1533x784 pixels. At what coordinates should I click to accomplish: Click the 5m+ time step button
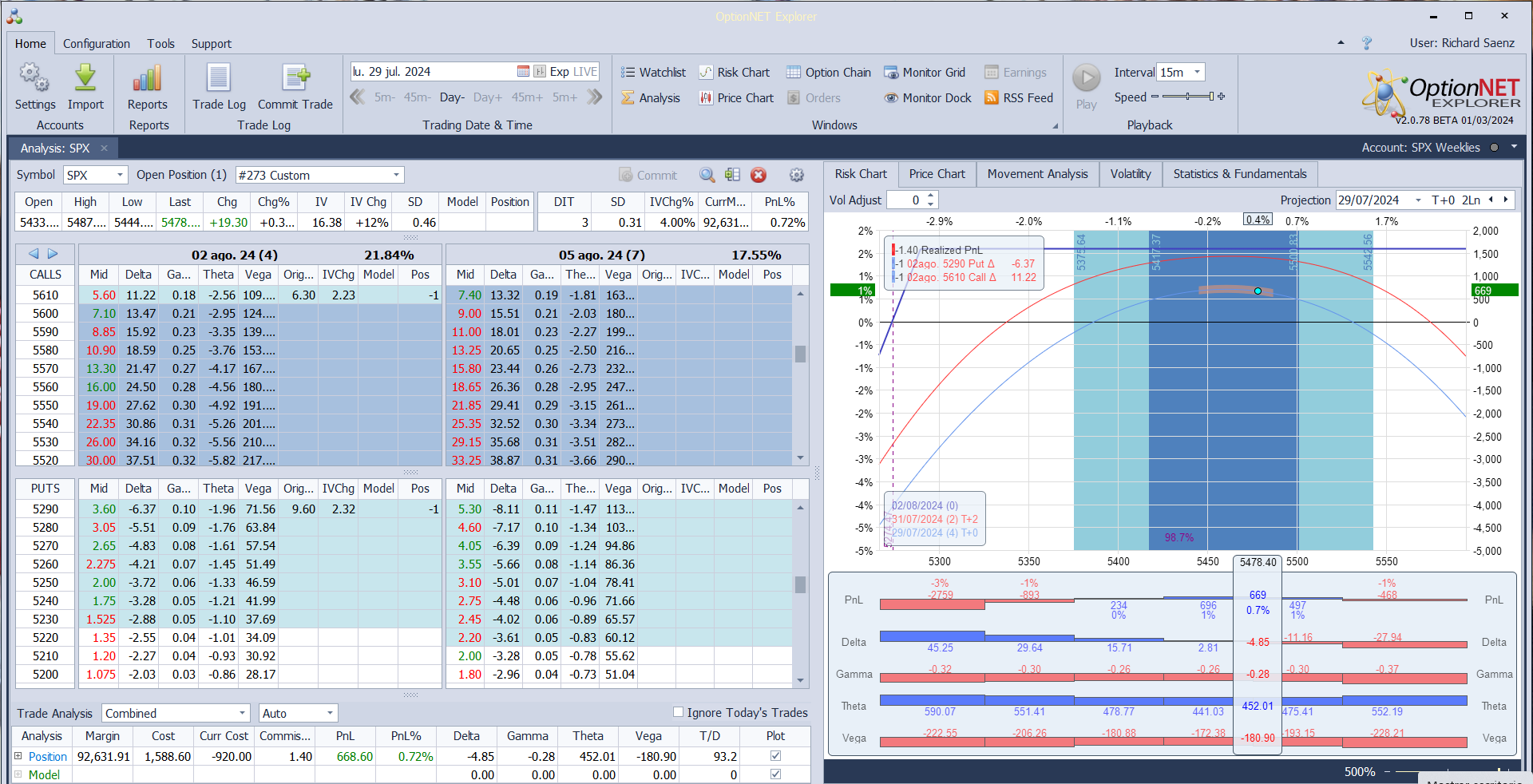tap(564, 97)
